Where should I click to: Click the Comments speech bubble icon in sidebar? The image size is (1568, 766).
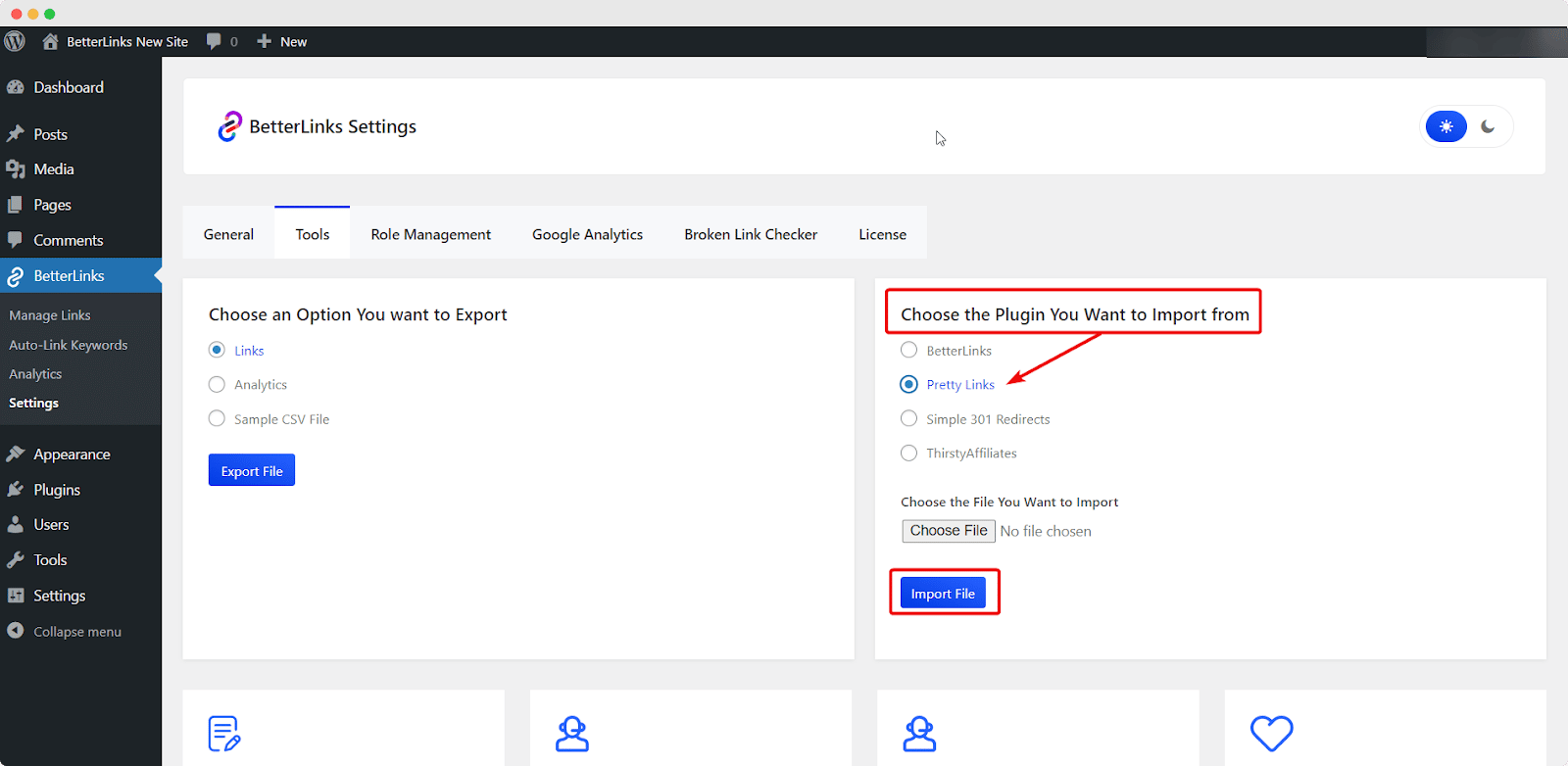point(16,240)
